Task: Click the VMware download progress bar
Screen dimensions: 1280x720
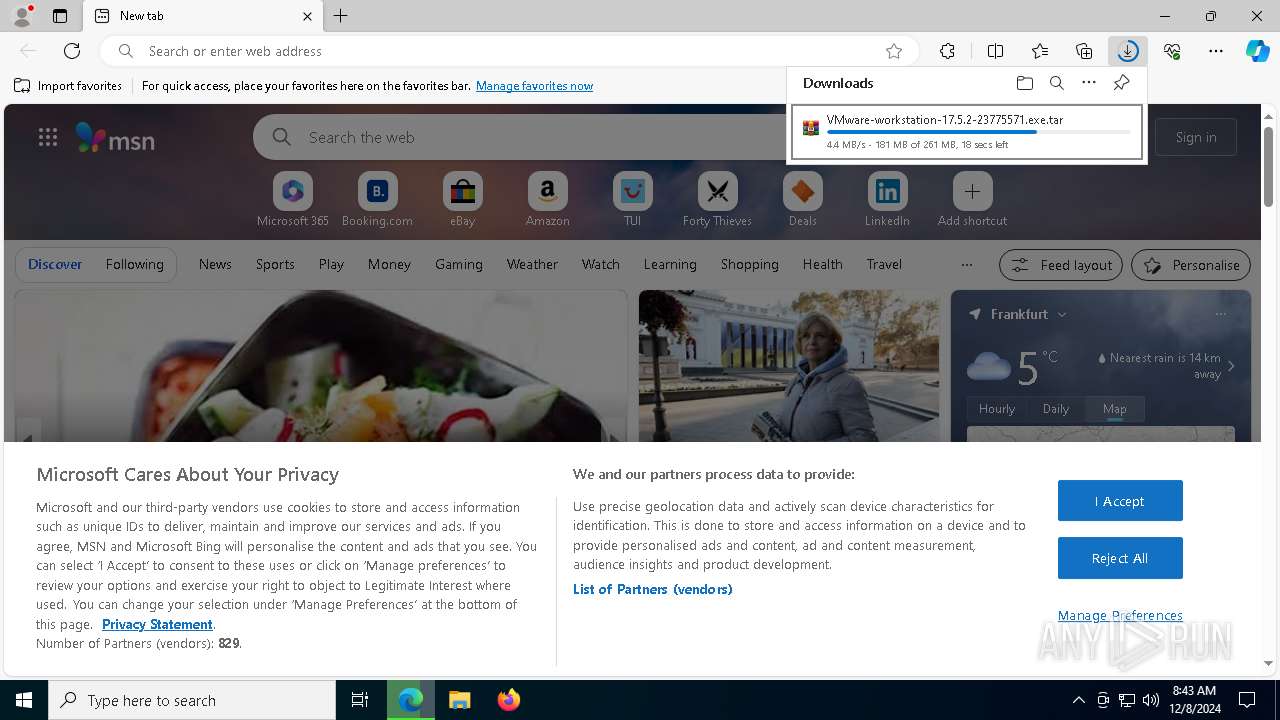Action: point(978,132)
